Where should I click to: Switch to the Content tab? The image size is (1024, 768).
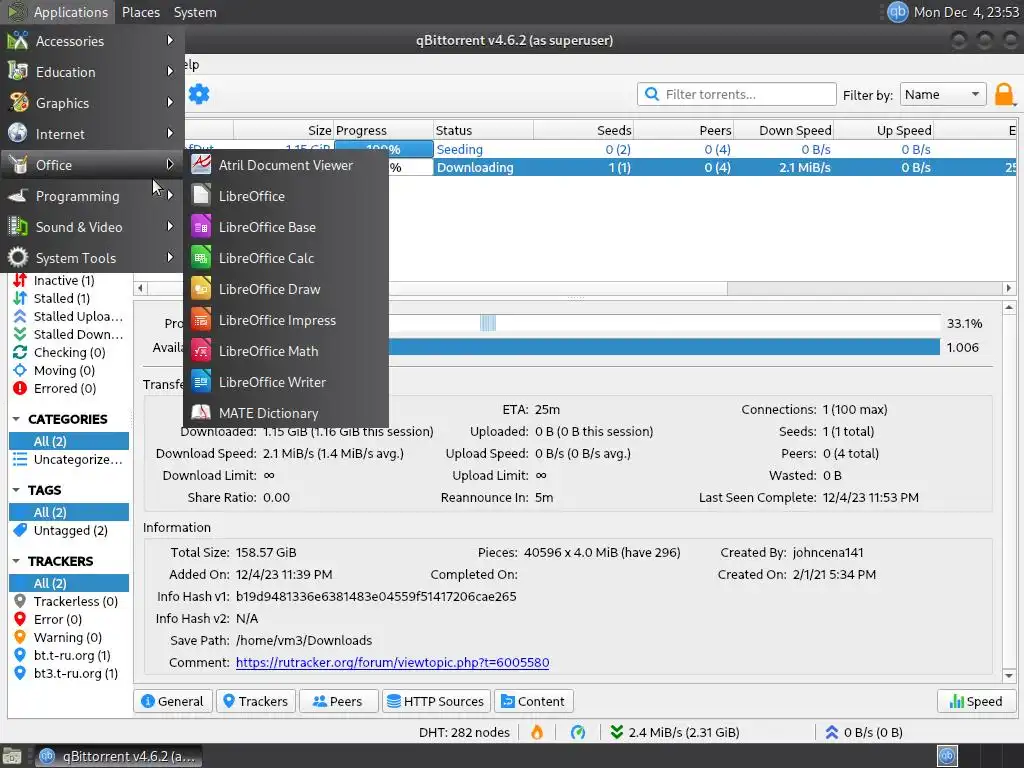534,701
